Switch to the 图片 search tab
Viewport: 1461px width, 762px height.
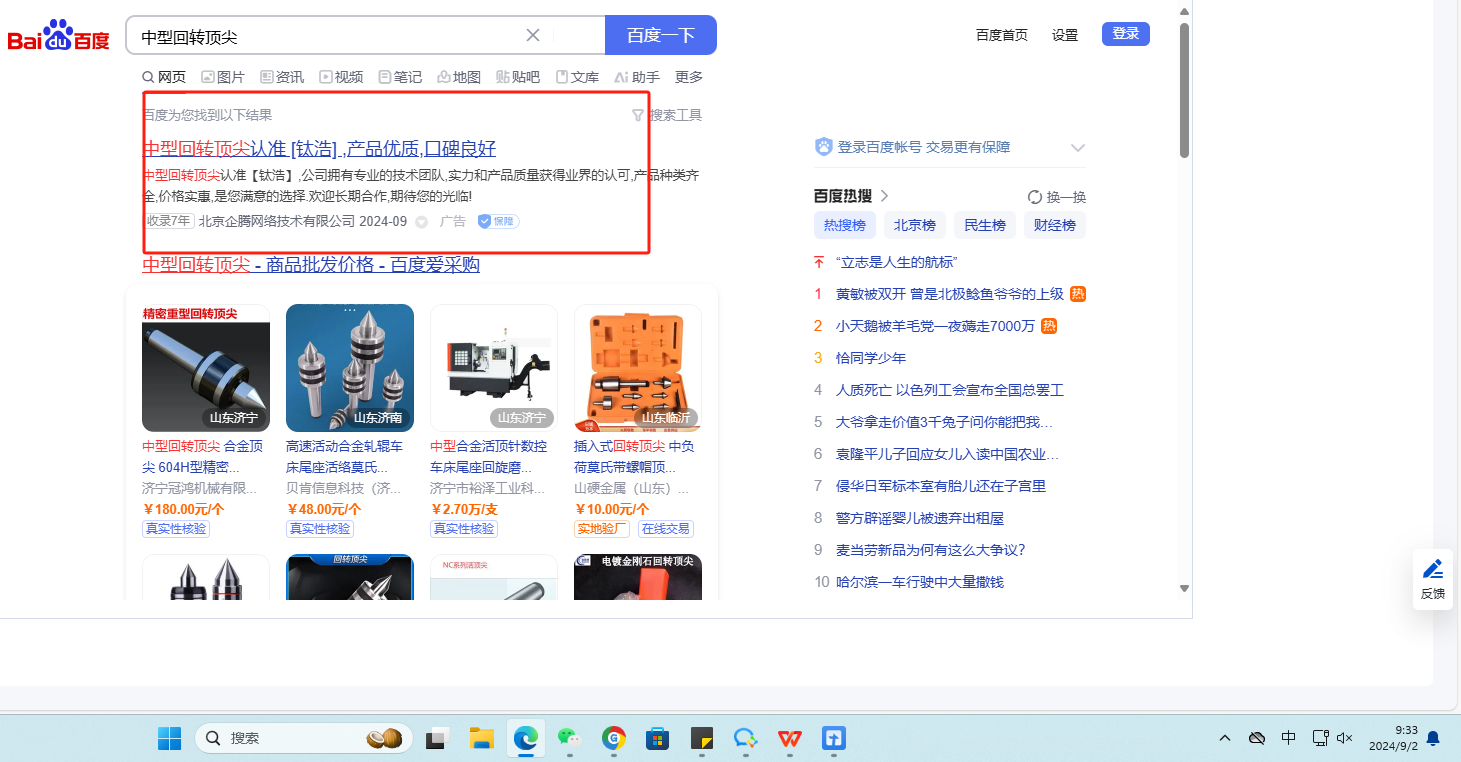pyautogui.click(x=223, y=77)
